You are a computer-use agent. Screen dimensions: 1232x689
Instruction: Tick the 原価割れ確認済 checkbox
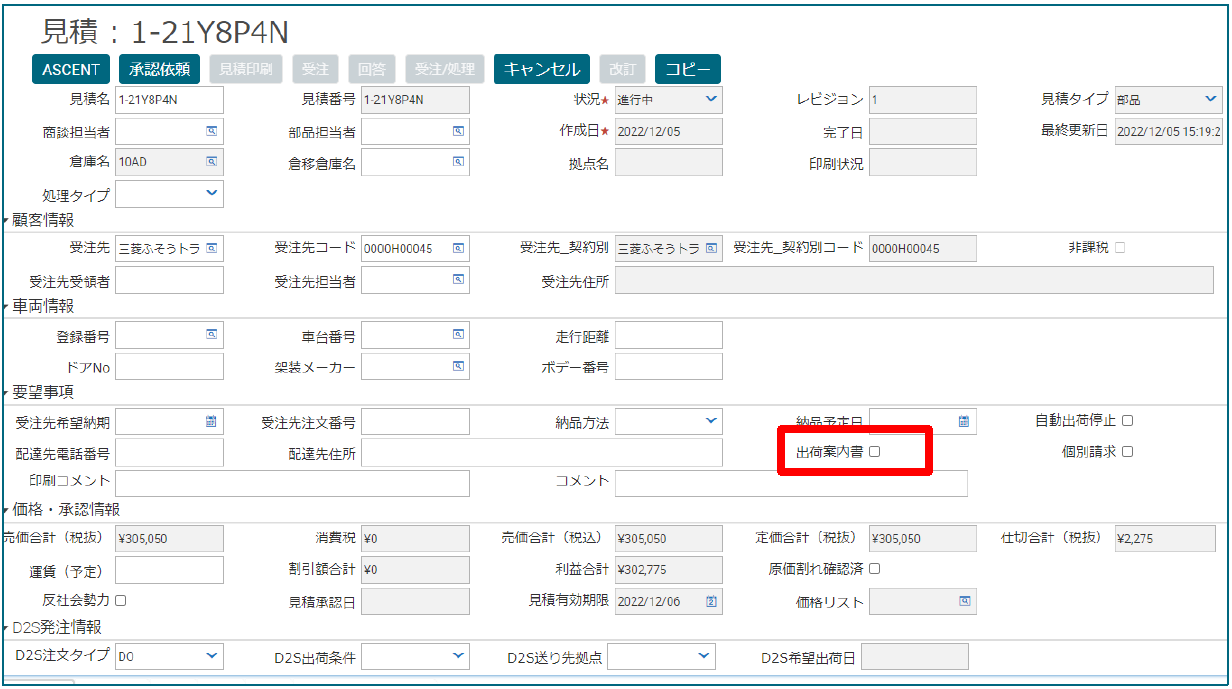[x=874, y=569]
